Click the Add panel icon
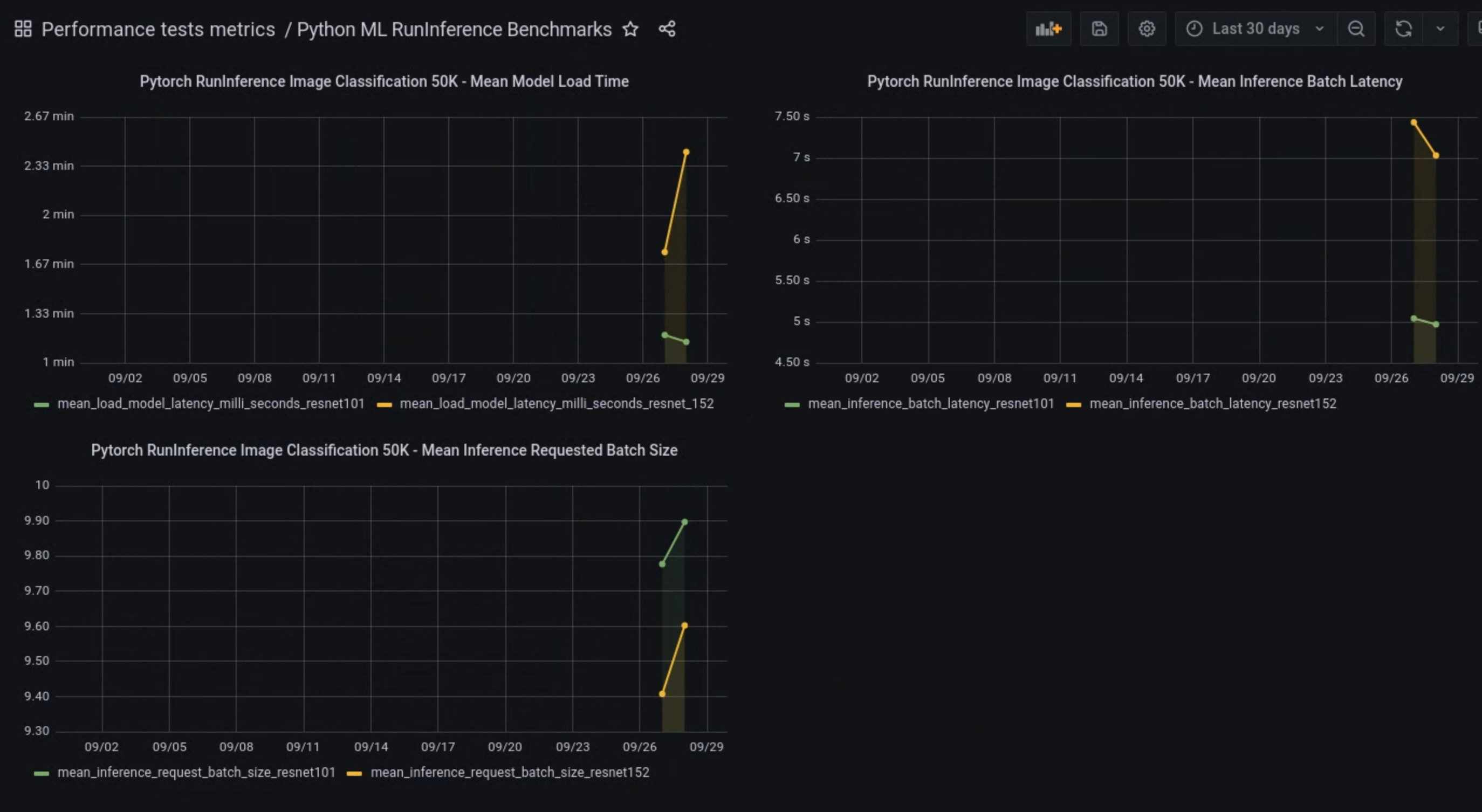This screenshot has width=1482, height=812. point(1048,29)
